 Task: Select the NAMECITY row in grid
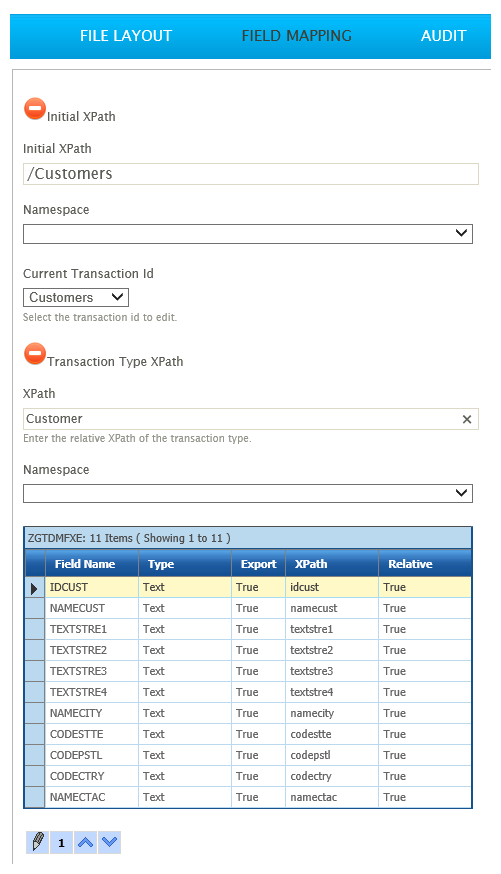pos(248,713)
